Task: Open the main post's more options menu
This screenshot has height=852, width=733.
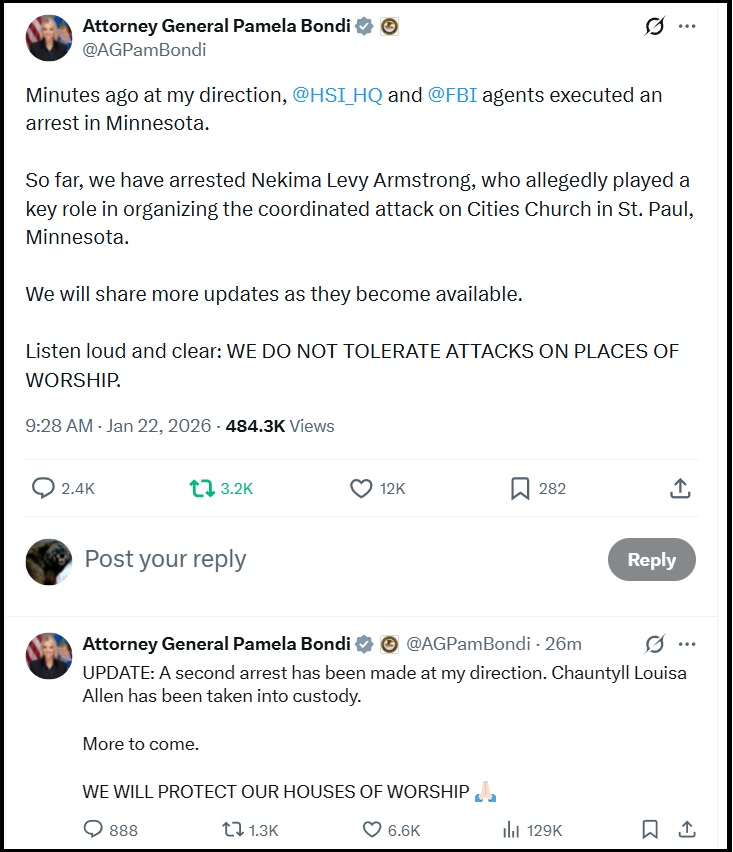Action: coord(687,27)
